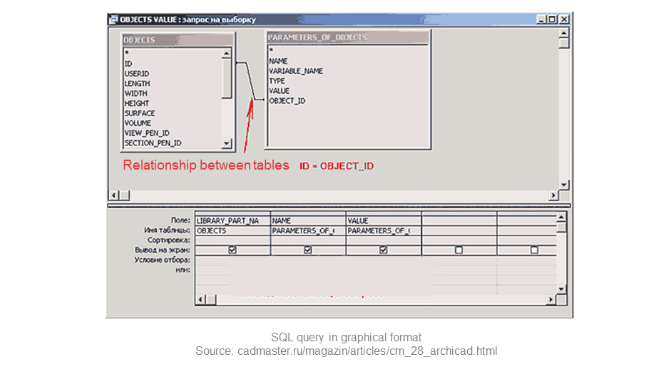Click the VALUE field cell in query grid
Screen dimensions: 654x371
point(384,220)
